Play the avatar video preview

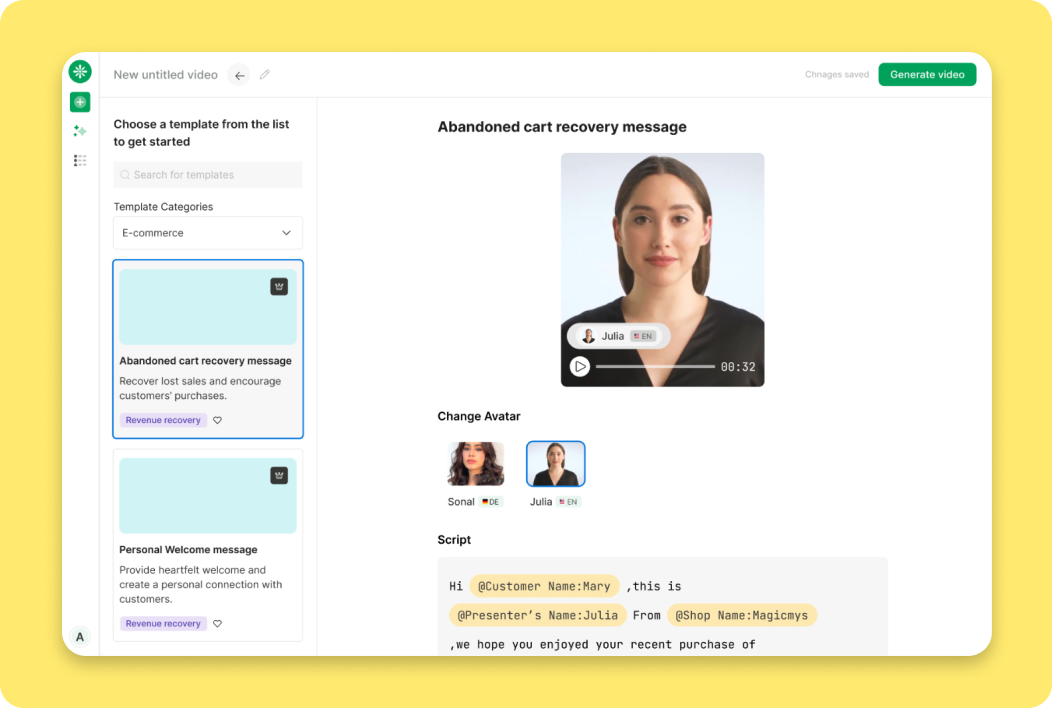click(x=580, y=367)
